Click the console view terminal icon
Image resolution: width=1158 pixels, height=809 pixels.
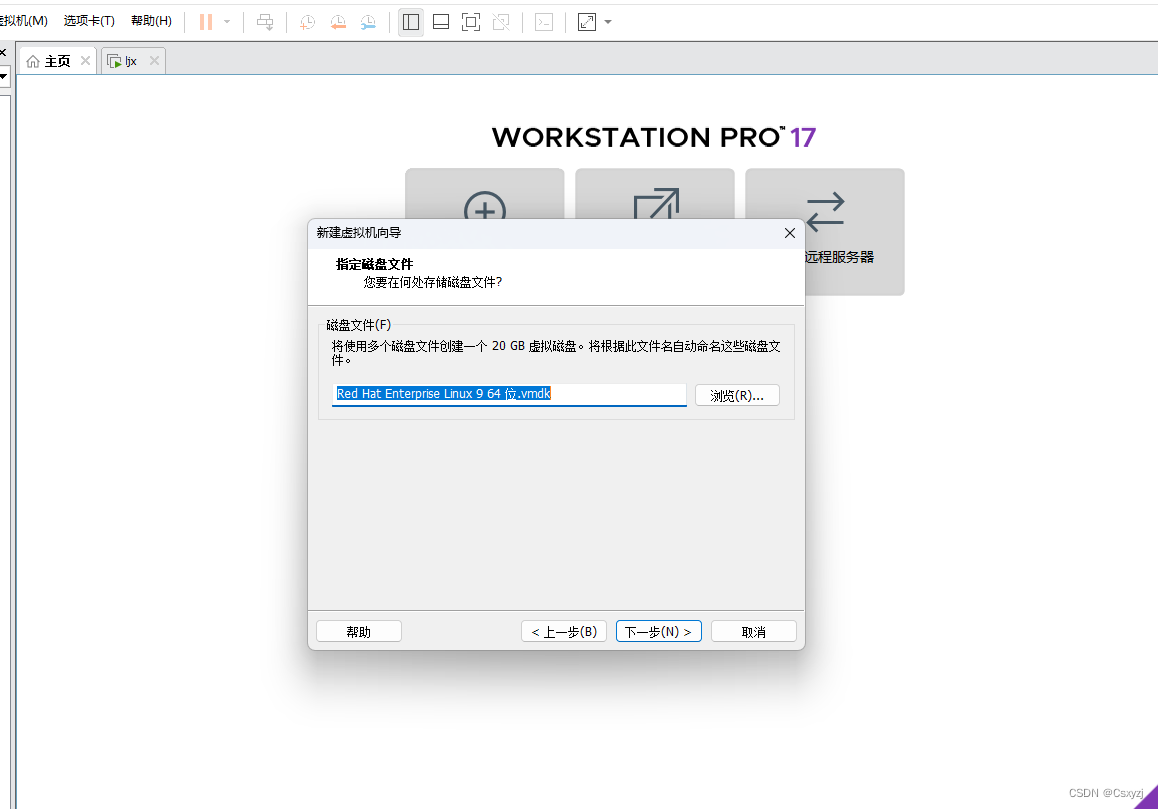pos(544,22)
